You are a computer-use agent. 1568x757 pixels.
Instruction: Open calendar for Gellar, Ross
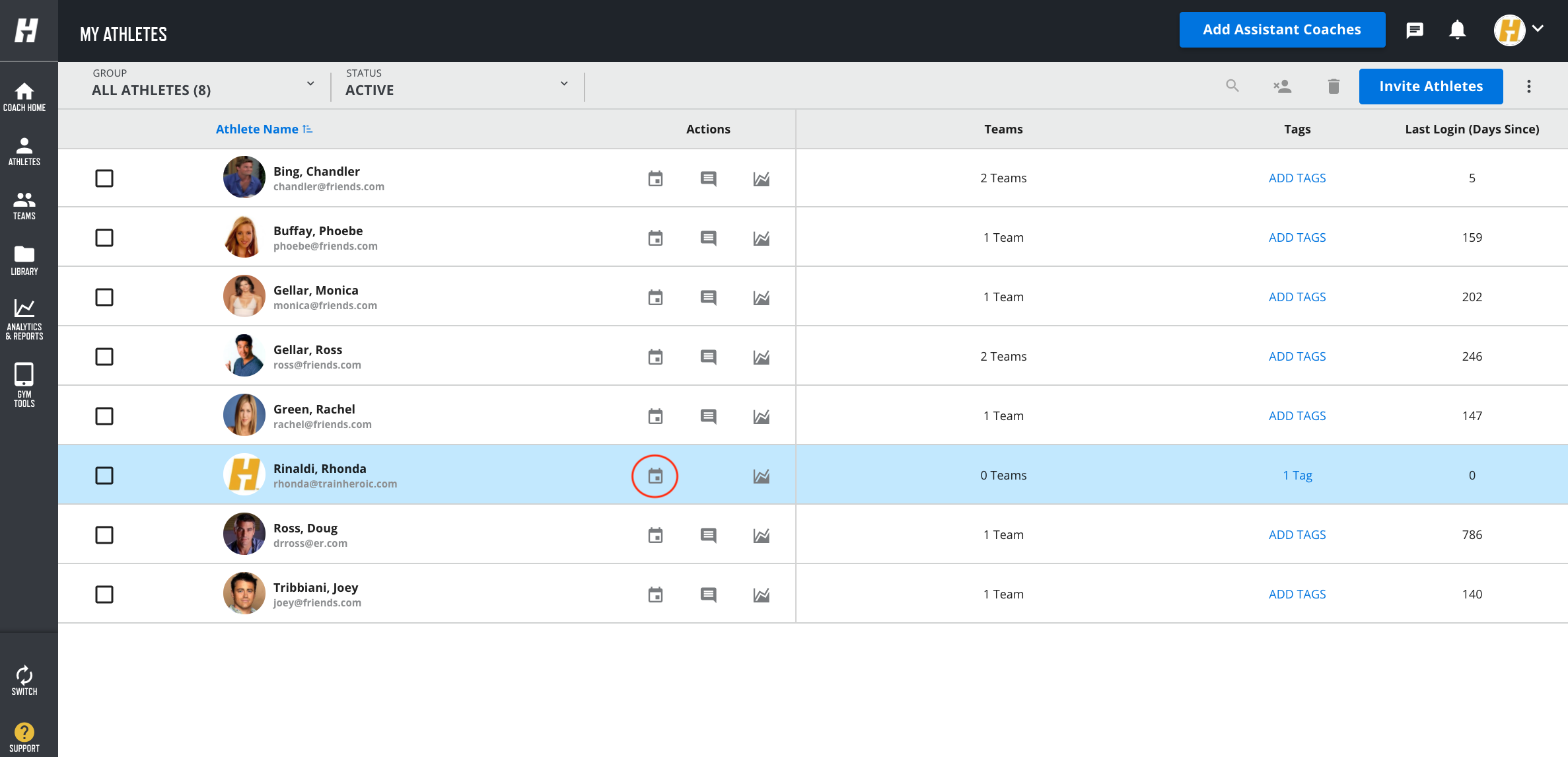655,357
